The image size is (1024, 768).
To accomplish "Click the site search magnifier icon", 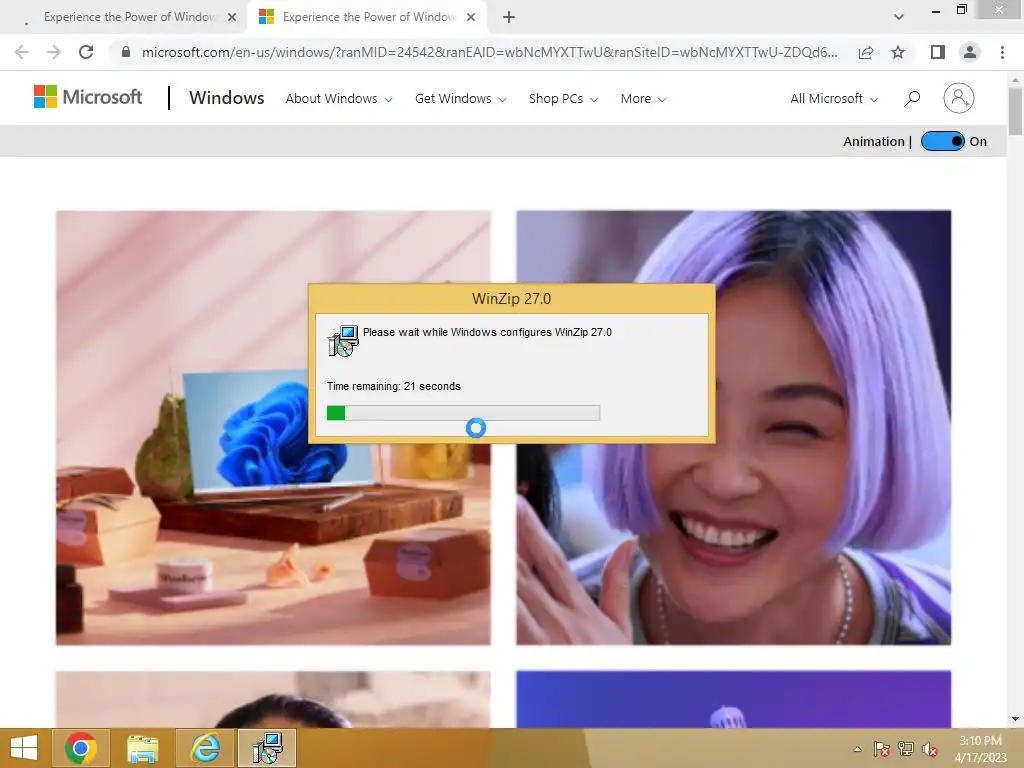I will (912, 99).
